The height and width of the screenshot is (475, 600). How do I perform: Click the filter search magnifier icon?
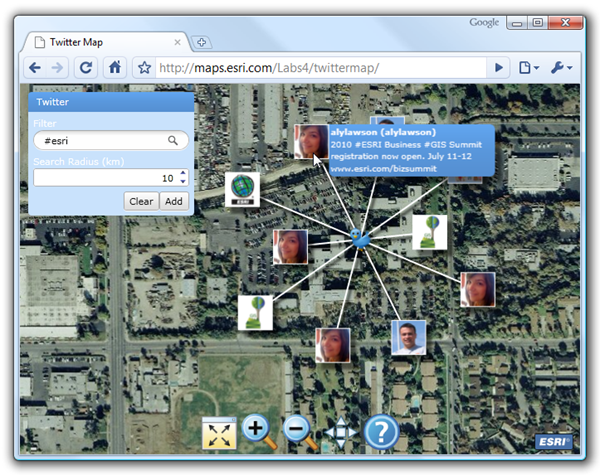coord(173,140)
